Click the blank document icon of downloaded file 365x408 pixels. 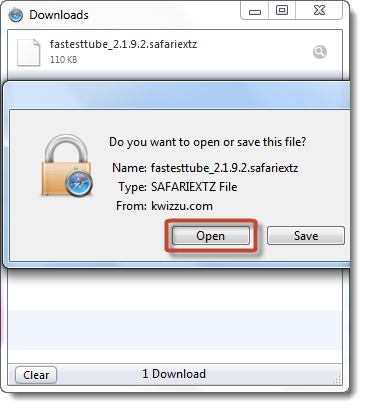pos(29,52)
